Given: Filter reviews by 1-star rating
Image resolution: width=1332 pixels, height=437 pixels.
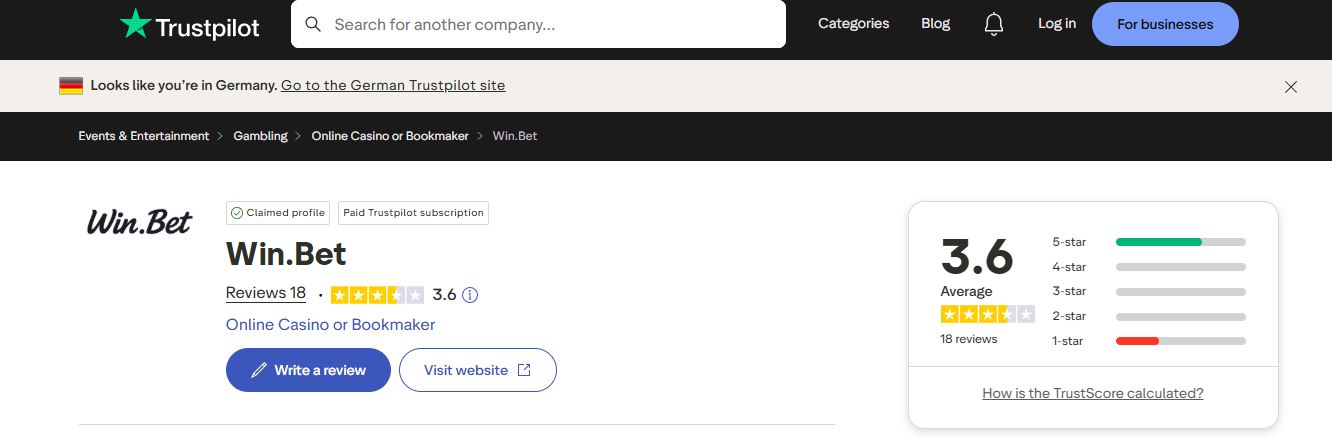Looking at the screenshot, I should (1149, 341).
